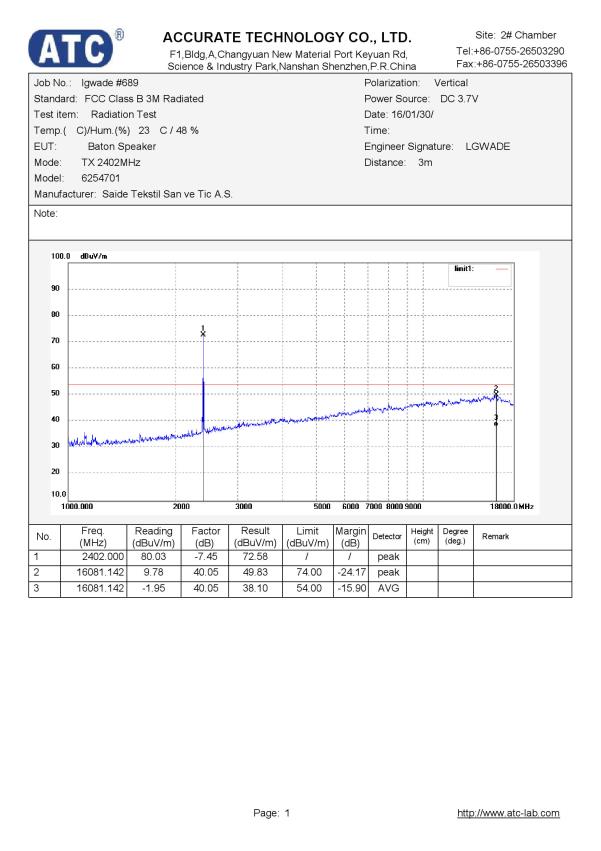Select 'FCC Class B 3M Radiated' standard
Image resolution: width=601 pixels, height=851 pixels.
pyautogui.click(x=144, y=99)
